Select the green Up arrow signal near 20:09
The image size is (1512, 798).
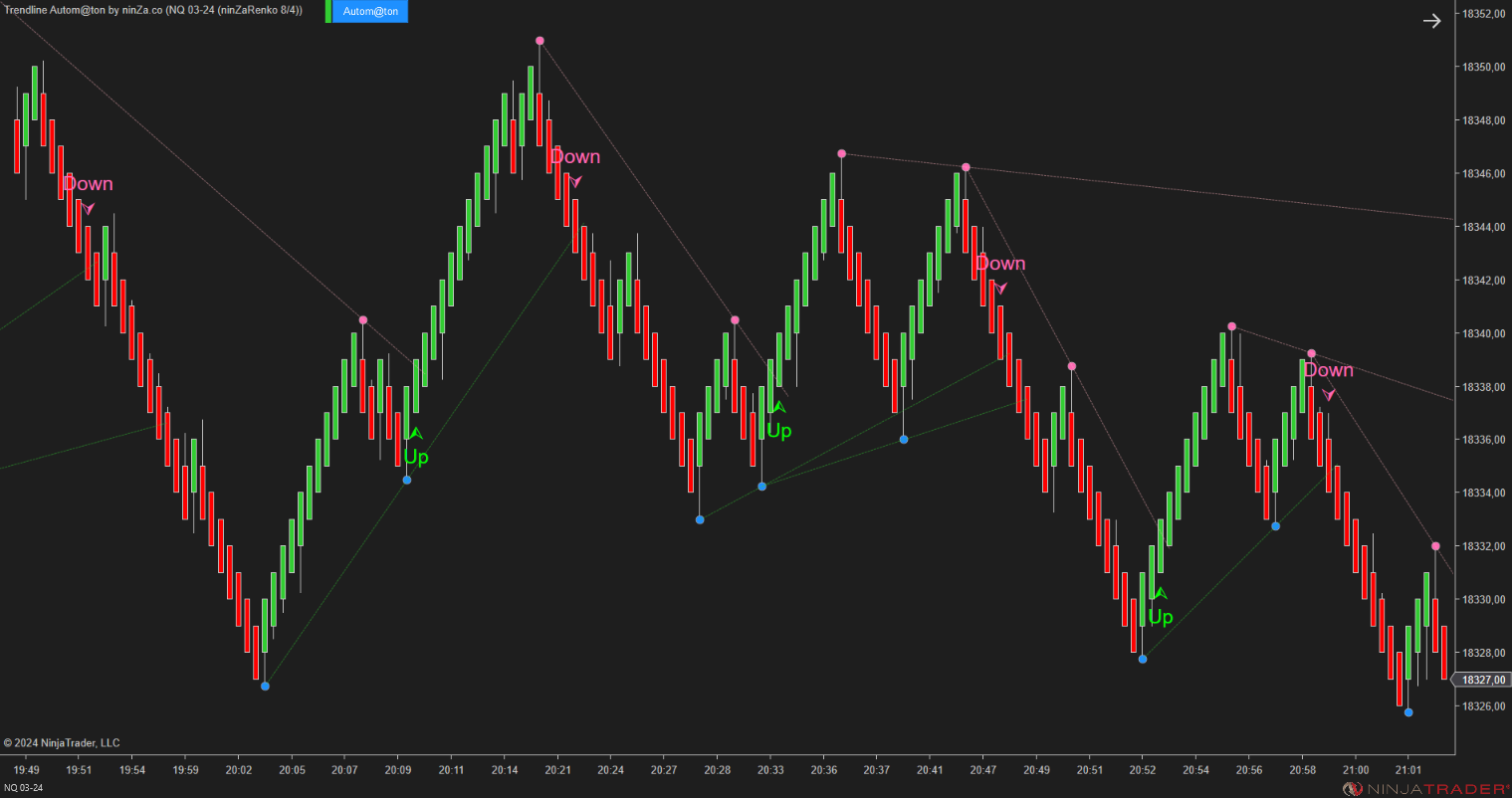[414, 434]
